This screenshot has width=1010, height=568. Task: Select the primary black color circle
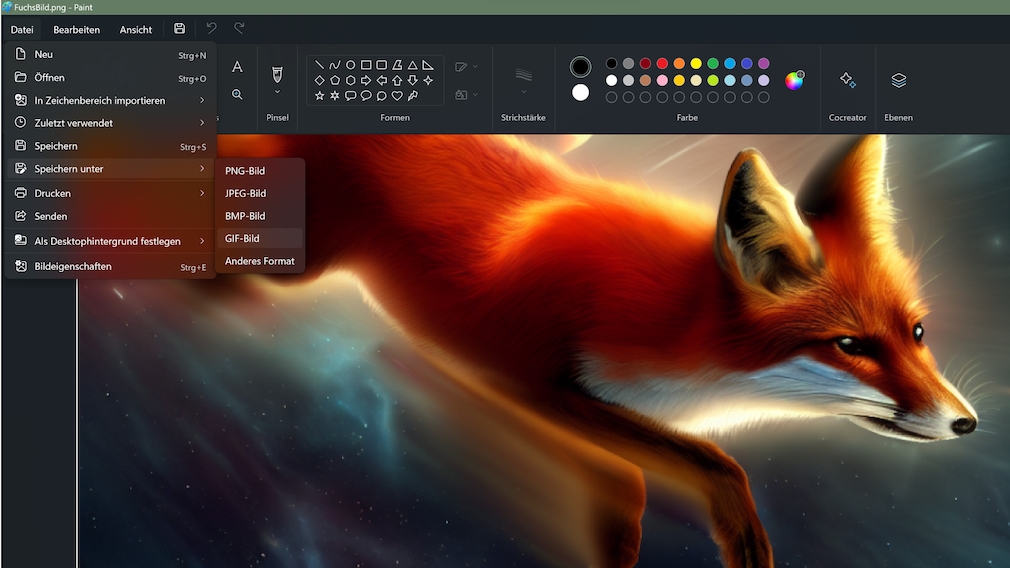(580, 67)
